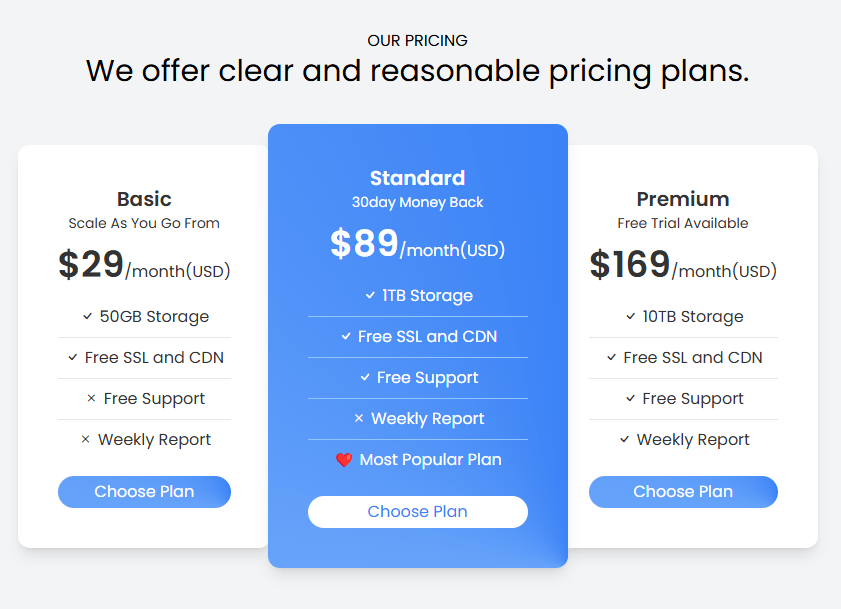Click the Most Popular Plan label
841x609 pixels.
point(430,460)
